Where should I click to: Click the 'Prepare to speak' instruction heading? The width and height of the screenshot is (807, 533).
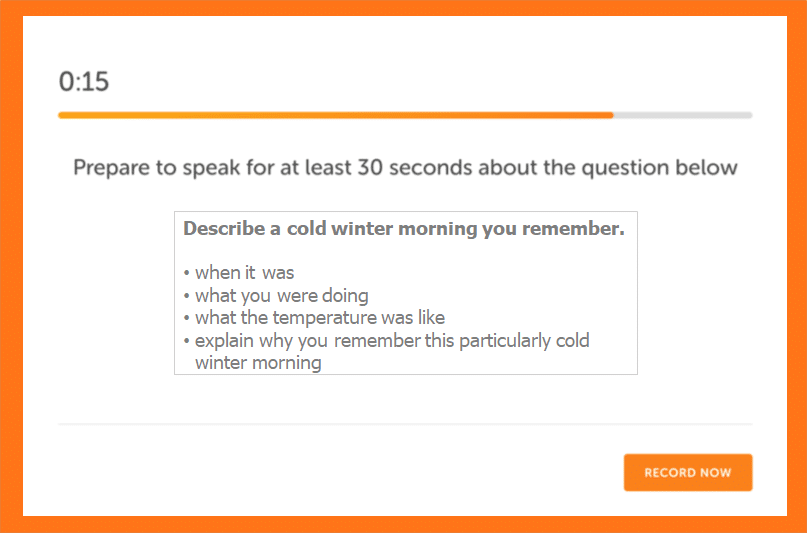[405, 168]
